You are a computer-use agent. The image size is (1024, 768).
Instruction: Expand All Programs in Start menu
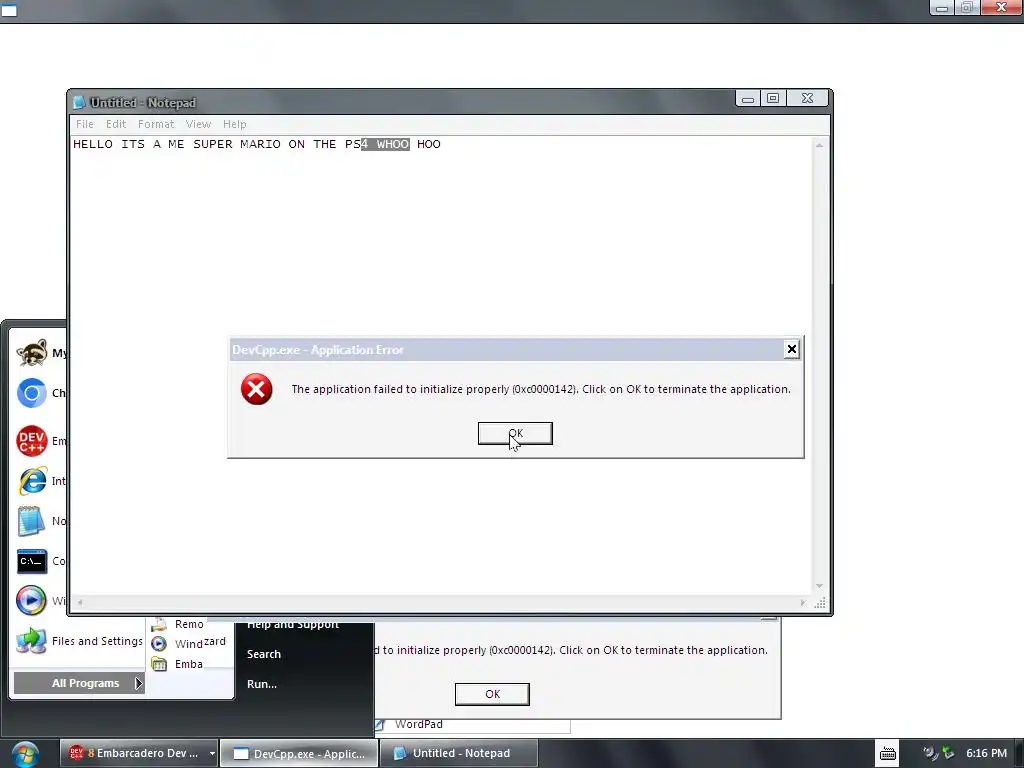79,683
